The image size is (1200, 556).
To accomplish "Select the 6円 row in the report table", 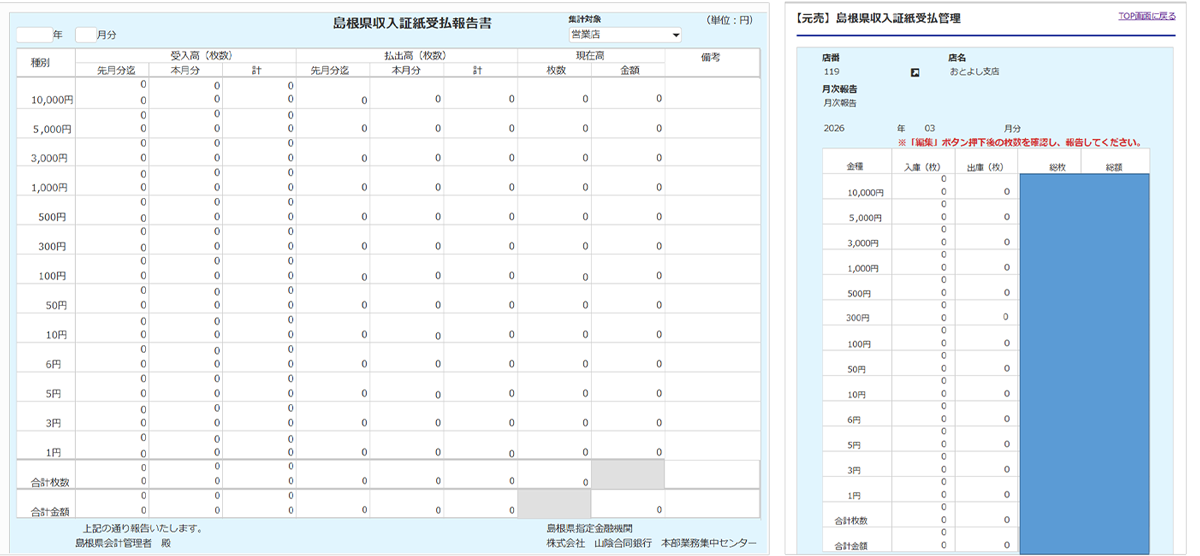I will point(389,357).
